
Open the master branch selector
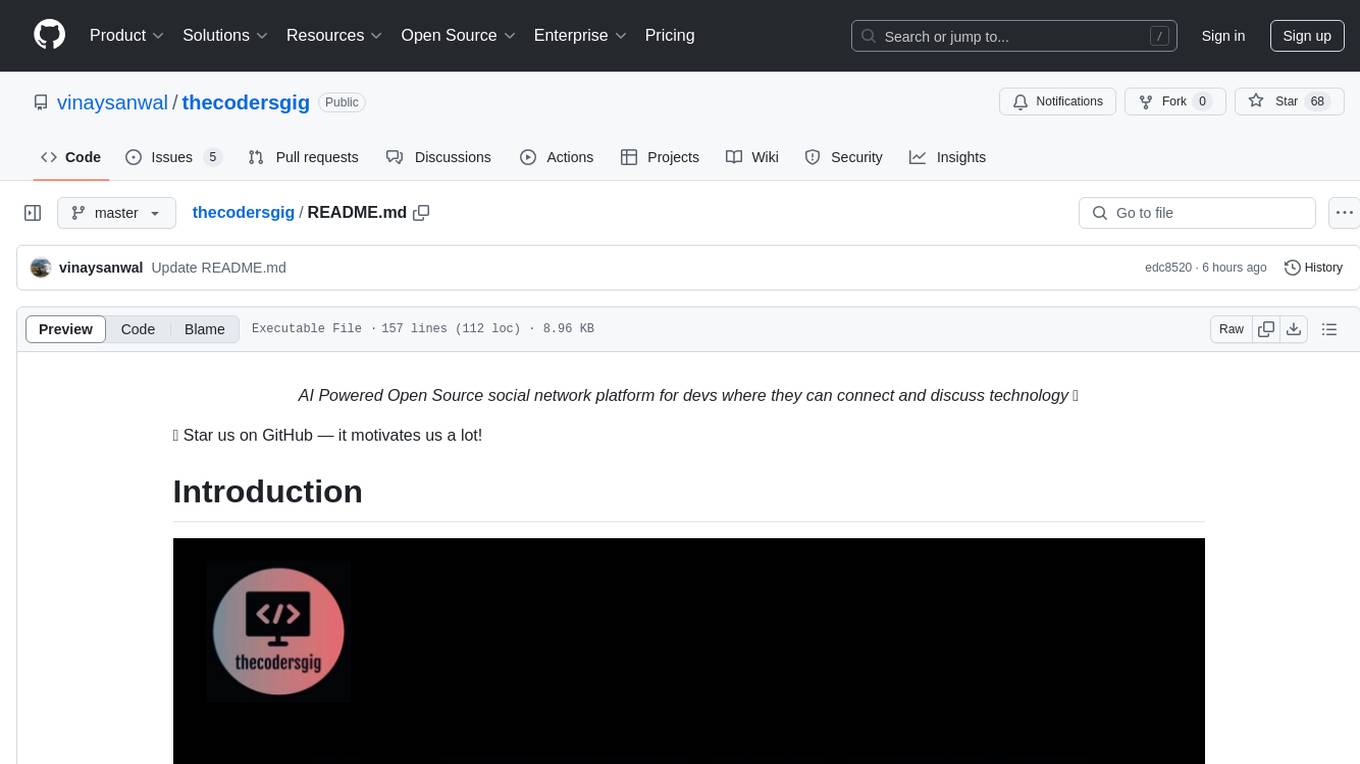117,213
